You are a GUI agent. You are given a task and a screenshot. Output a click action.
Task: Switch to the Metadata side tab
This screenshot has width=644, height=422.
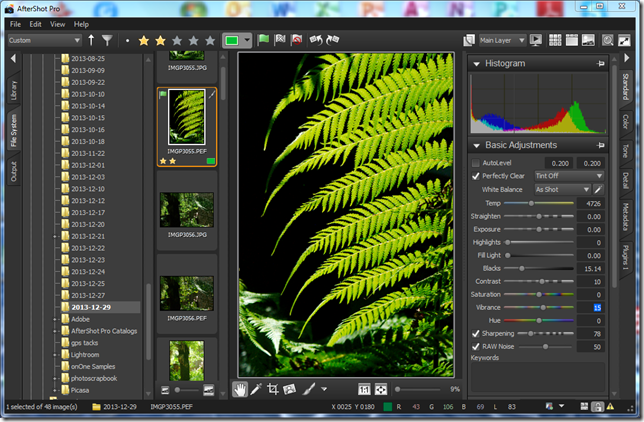tap(625, 216)
